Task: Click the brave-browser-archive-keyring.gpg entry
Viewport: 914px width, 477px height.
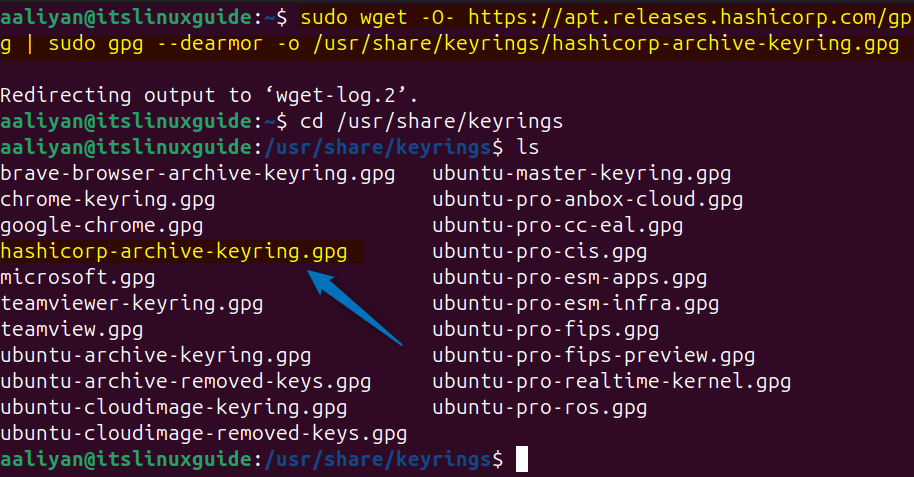Action: coord(198,174)
